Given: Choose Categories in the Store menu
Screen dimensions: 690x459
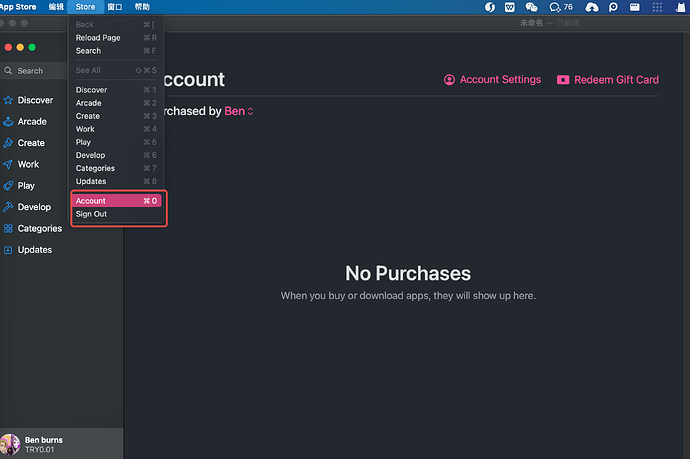Looking at the screenshot, I should 116,168.
